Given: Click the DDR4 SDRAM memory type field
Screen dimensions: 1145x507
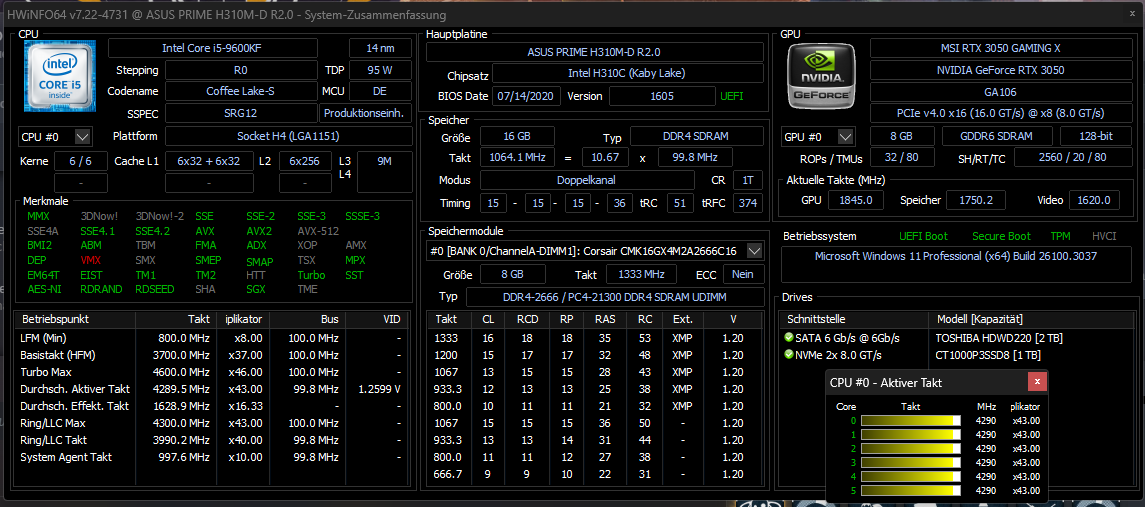Looking at the screenshot, I should (x=697, y=137).
